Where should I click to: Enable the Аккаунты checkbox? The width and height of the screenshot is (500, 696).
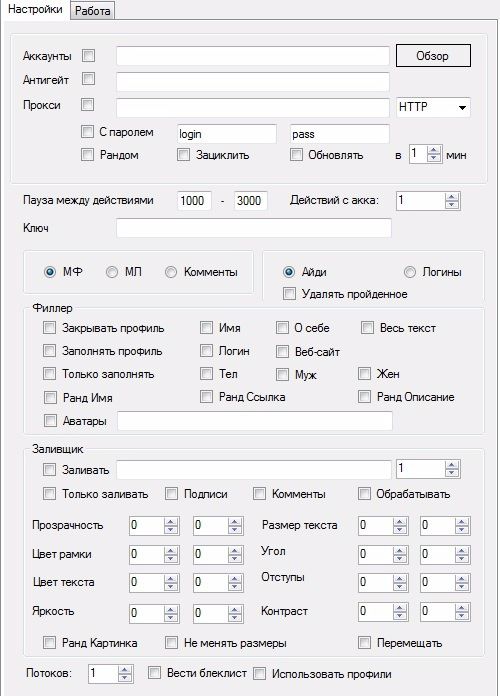pos(88,55)
